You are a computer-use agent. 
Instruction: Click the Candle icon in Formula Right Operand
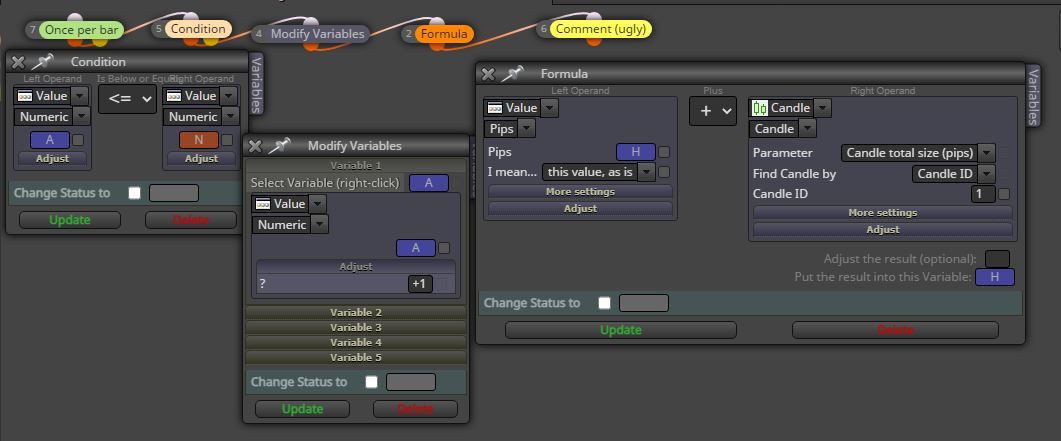pyautogui.click(x=760, y=108)
